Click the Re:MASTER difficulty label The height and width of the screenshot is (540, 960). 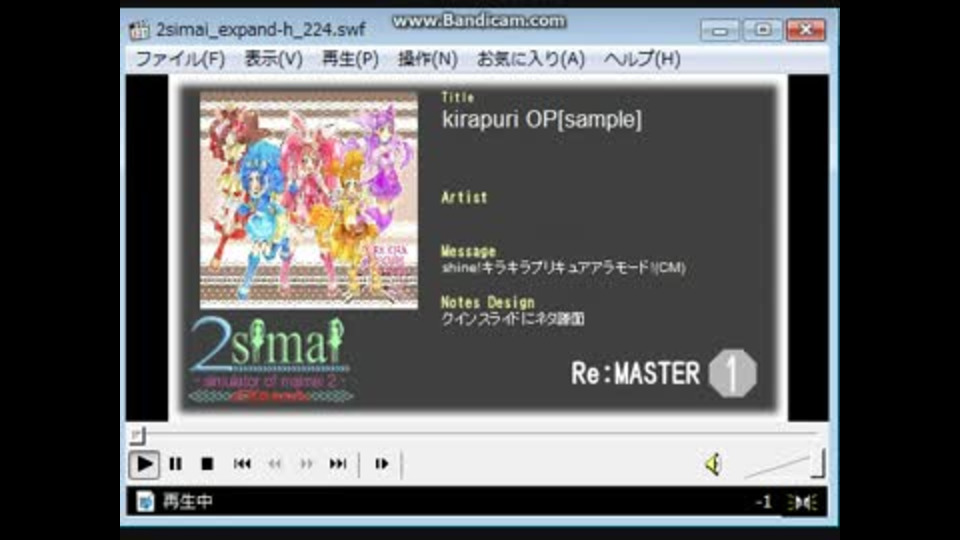click(x=636, y=373)
